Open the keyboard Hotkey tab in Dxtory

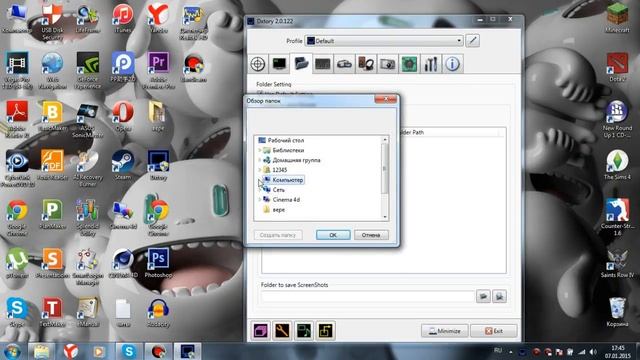tap(322, 64)
